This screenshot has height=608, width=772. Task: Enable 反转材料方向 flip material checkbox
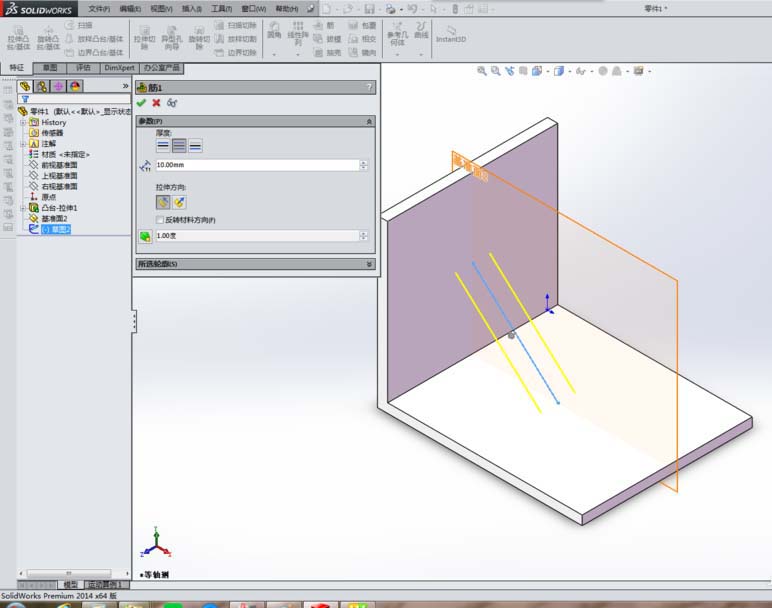(160, 220)
